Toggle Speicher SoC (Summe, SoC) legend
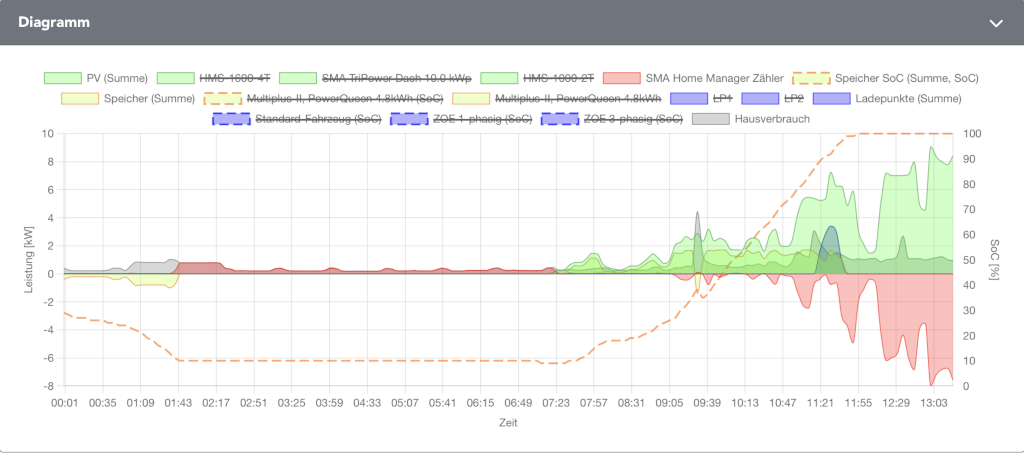Image resolution: width=1024 pixels, height=457 pixels. [886, 78]
